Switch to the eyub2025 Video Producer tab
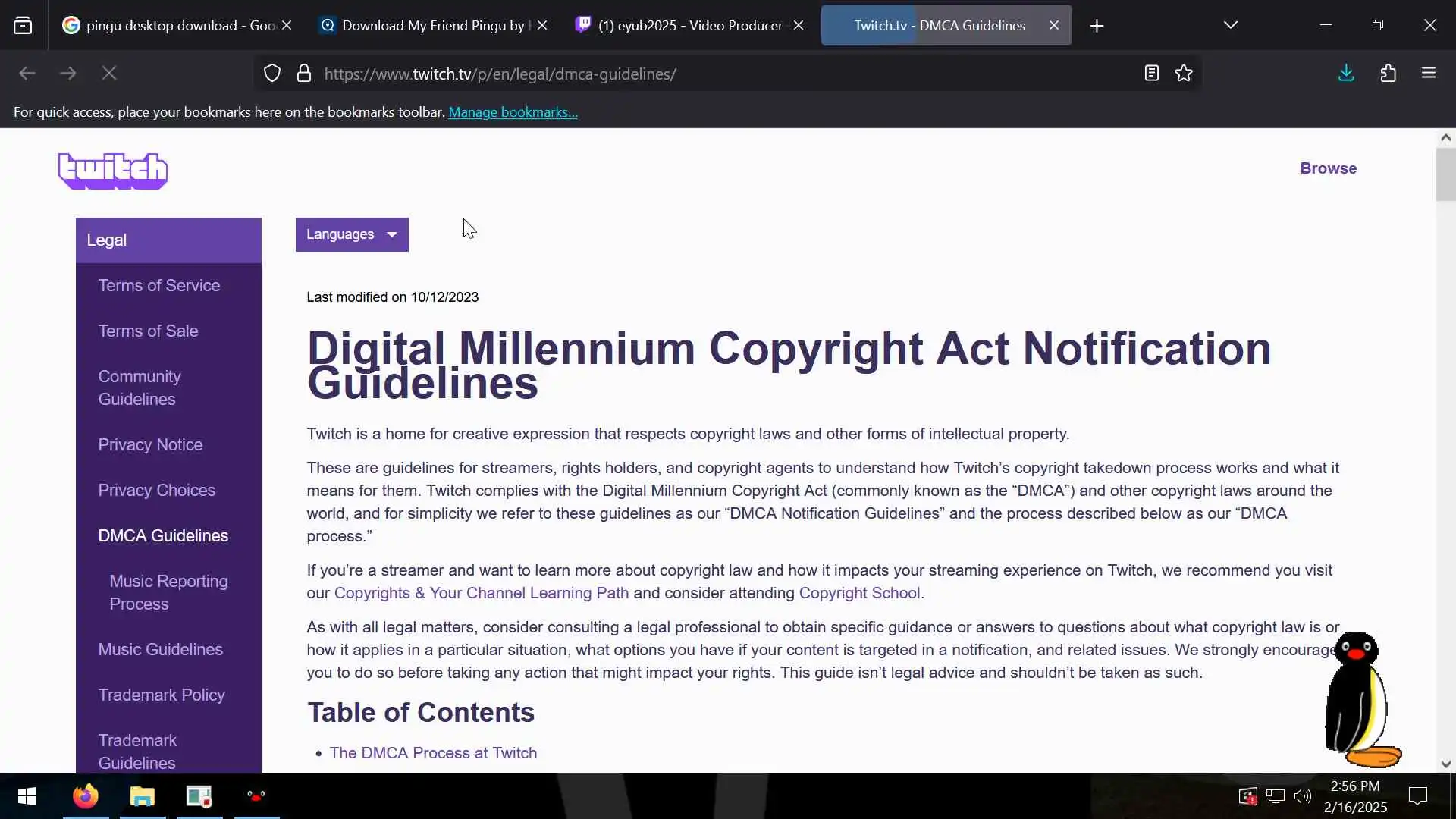The width and height of the screenshot is (1456, 819). click(x=689, y=26)
